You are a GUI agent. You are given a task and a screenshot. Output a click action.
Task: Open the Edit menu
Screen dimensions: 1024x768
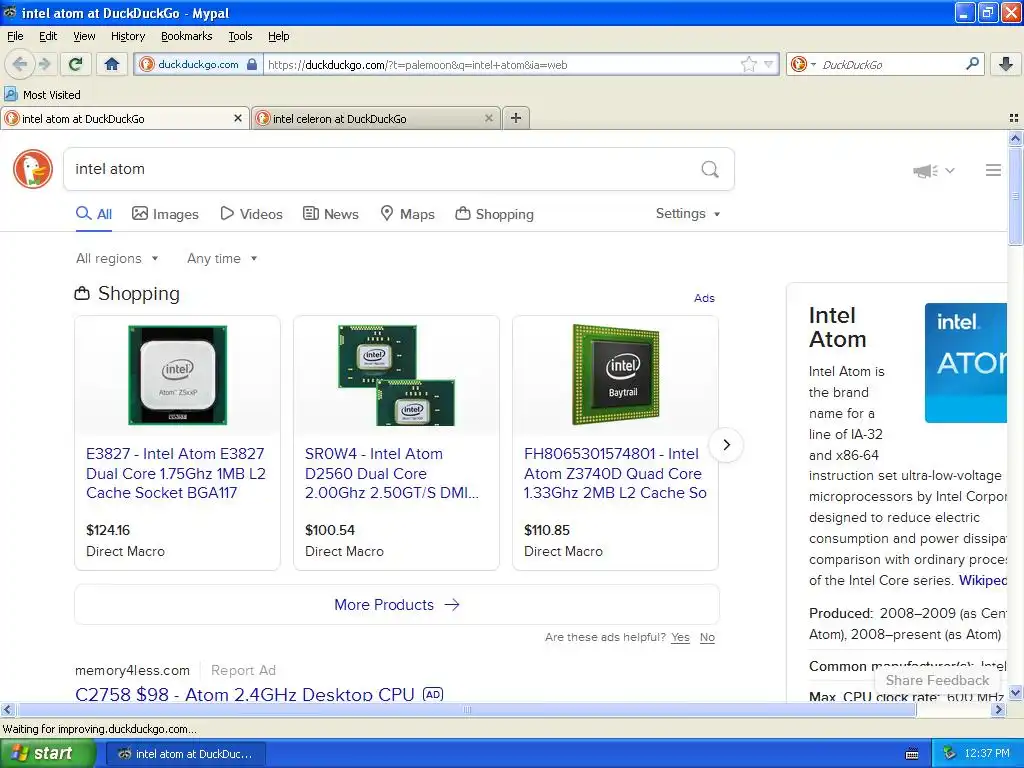(x=48, y=36)
